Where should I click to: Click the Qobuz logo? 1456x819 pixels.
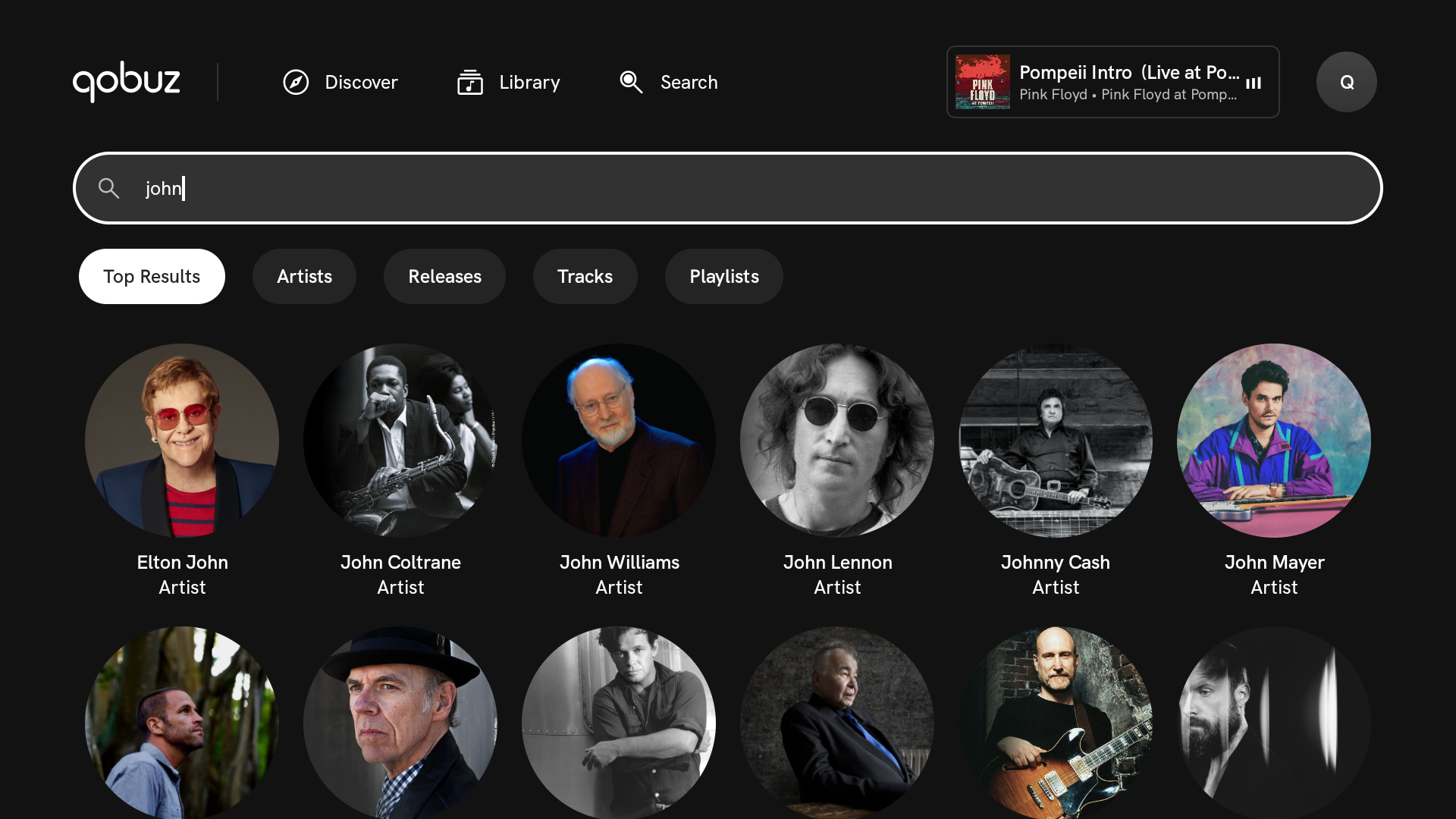click(126, 81)
